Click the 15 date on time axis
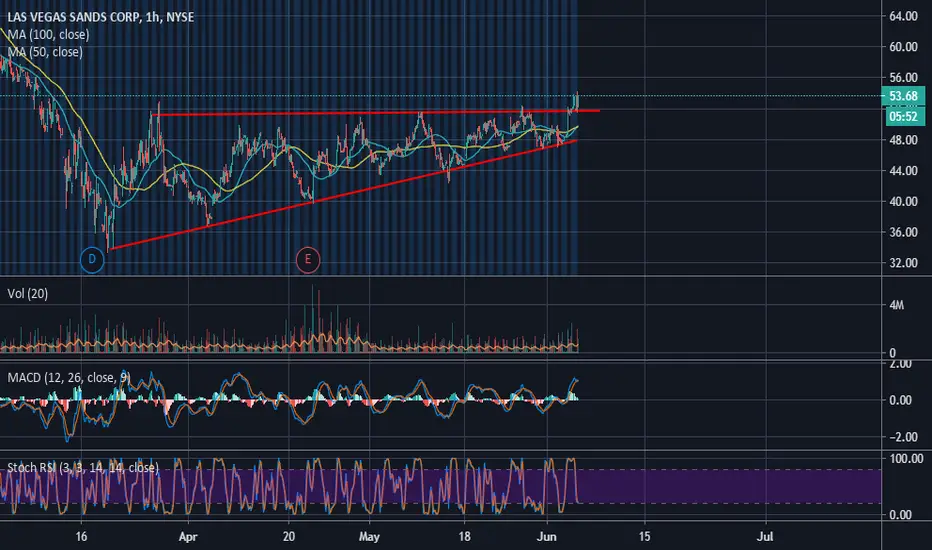Screen dimensions: 932x550 tap(644, 536)
